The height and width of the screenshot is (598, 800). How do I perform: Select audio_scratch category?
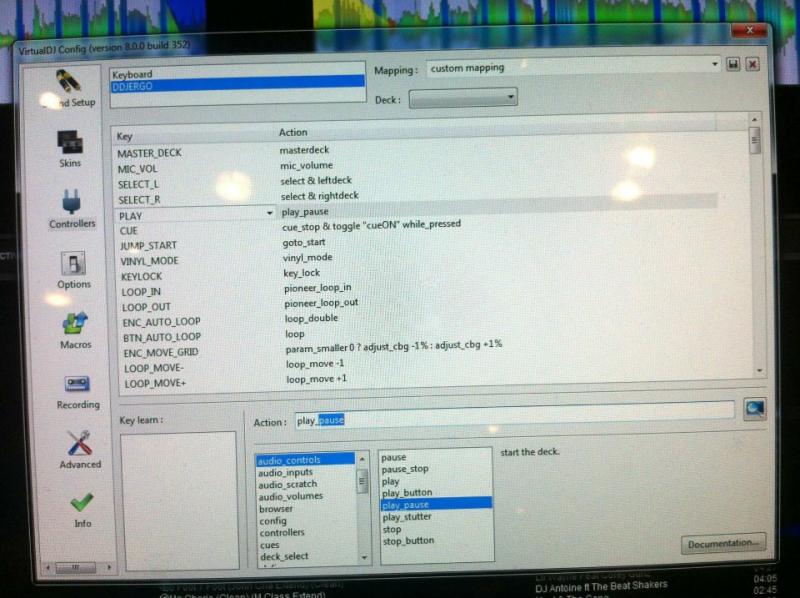[288, 484]
